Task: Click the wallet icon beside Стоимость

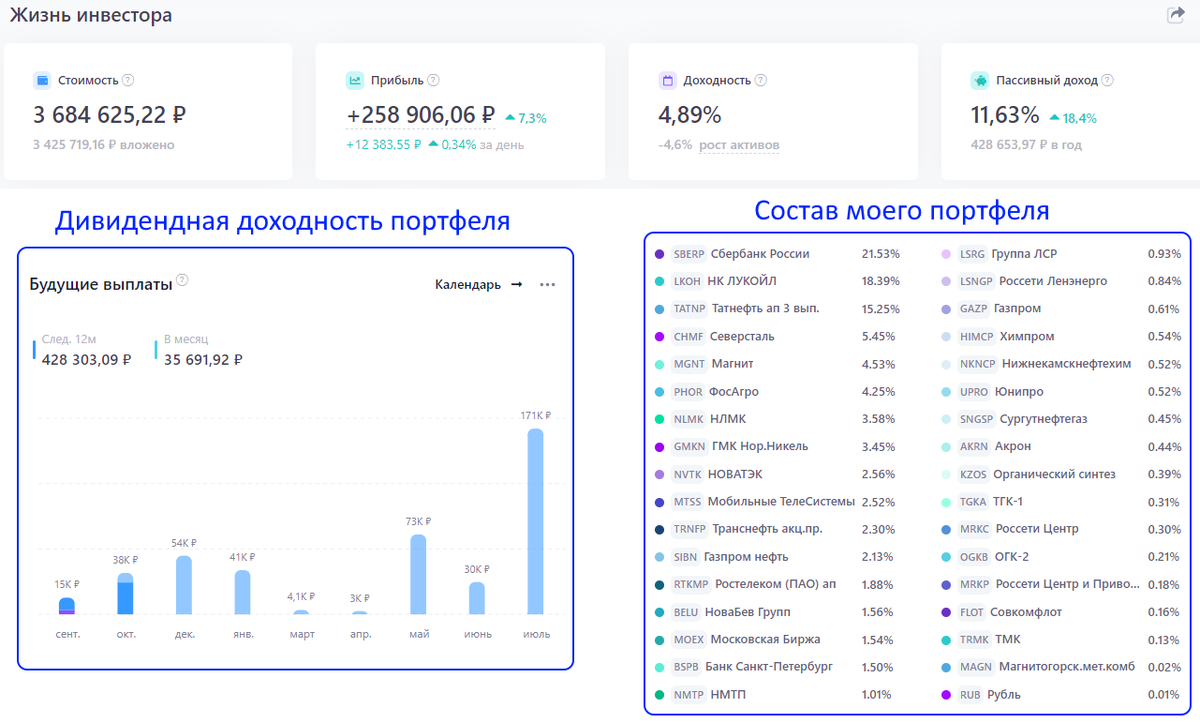Action: click(x=42, y=80)
